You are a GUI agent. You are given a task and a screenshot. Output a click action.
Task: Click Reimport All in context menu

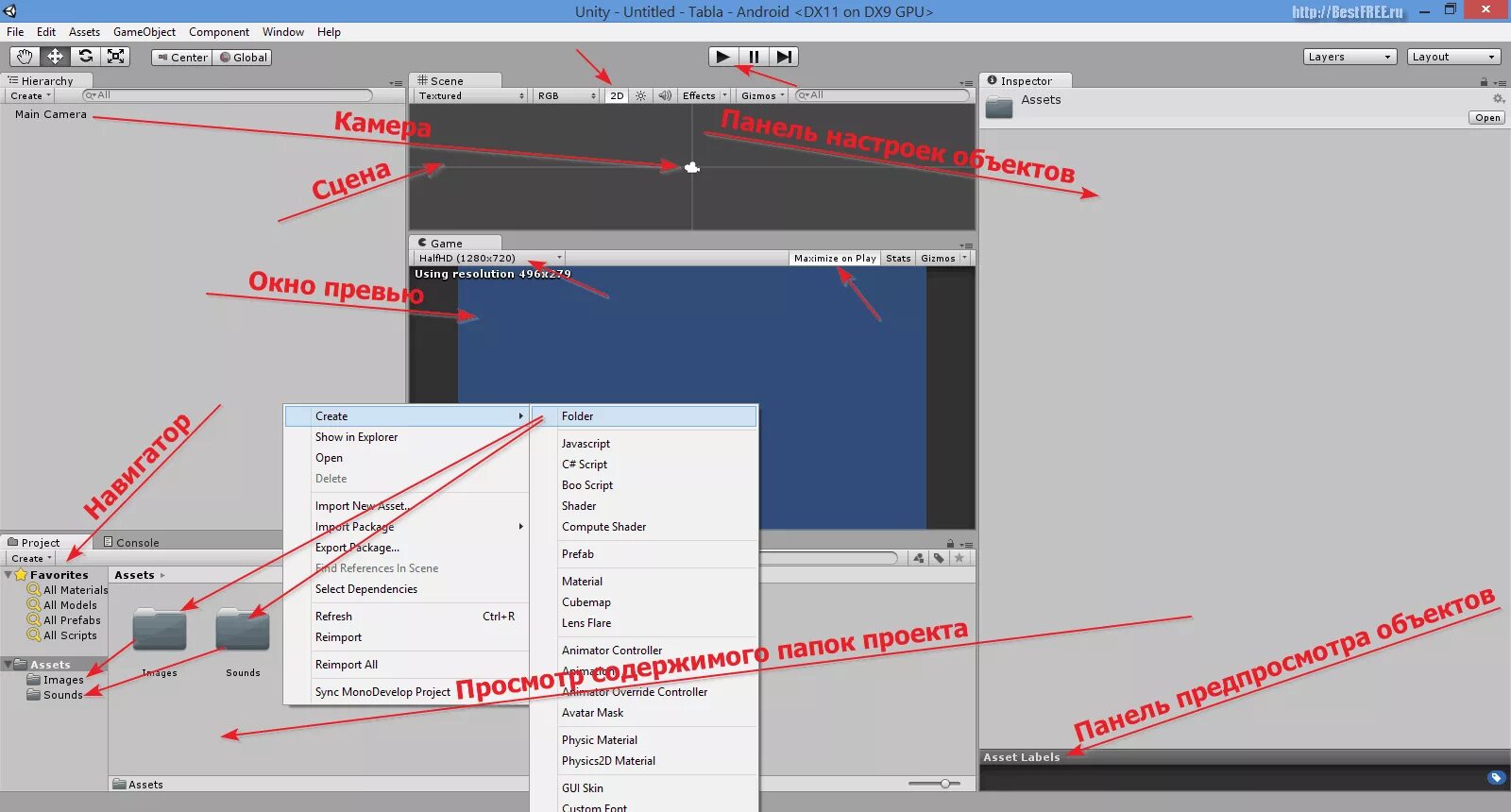click(x=406, y=665)
